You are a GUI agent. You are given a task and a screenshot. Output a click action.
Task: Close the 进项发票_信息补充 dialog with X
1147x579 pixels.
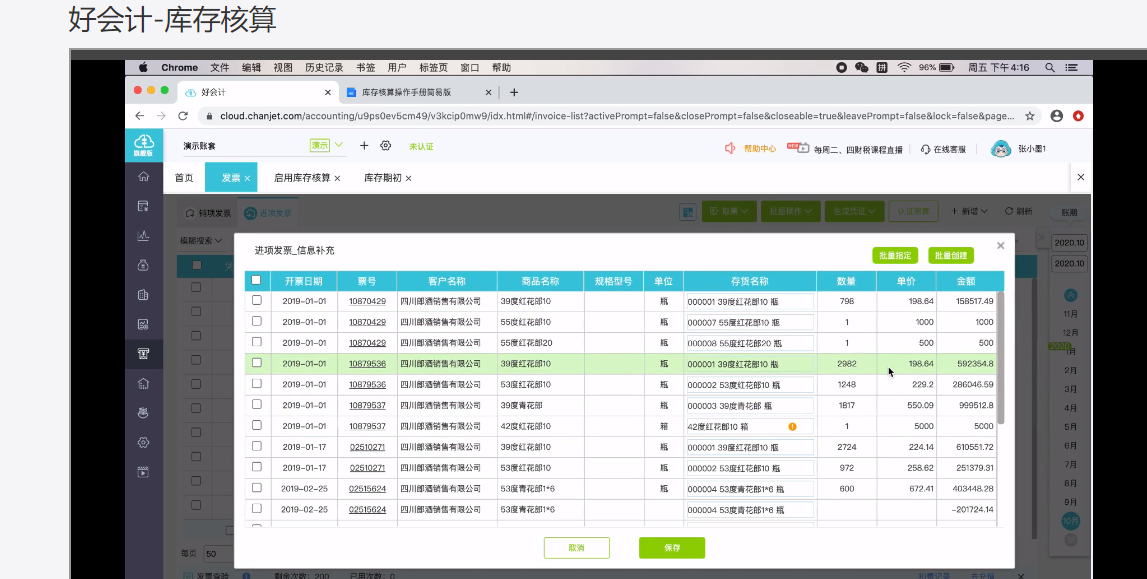tap(1001, 246)
